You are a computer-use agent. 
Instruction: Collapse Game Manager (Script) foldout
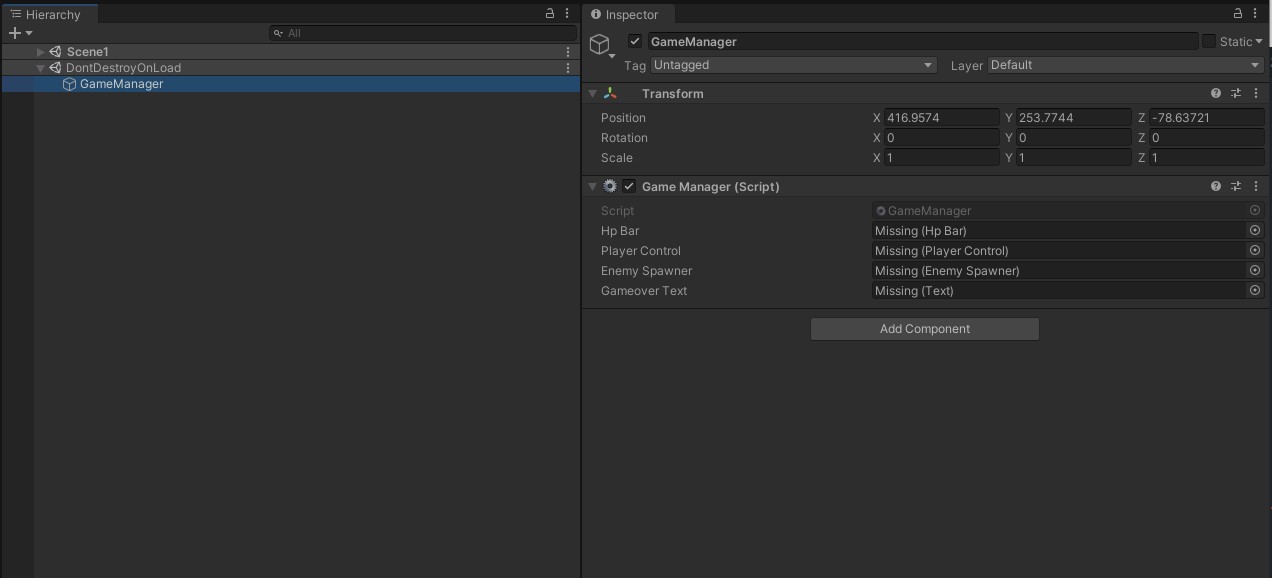click(x=592, y=186)
